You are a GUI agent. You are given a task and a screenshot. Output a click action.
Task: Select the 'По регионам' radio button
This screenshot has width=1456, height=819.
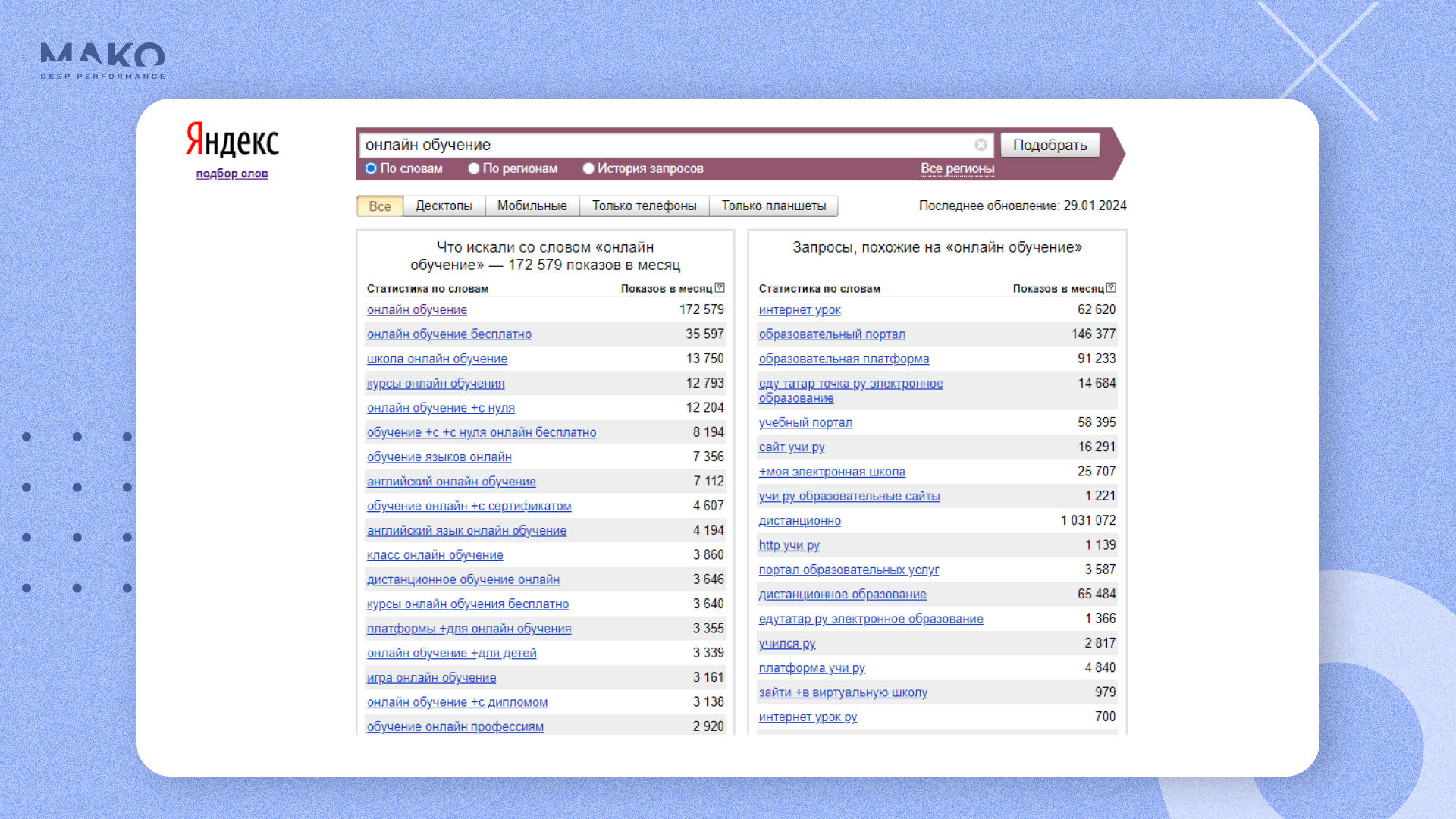[474, 168]
